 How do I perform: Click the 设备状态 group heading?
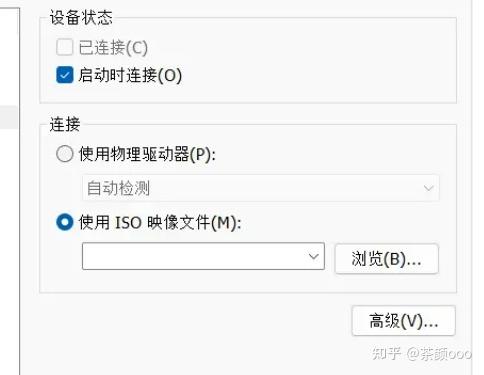[x=81, y=17]
